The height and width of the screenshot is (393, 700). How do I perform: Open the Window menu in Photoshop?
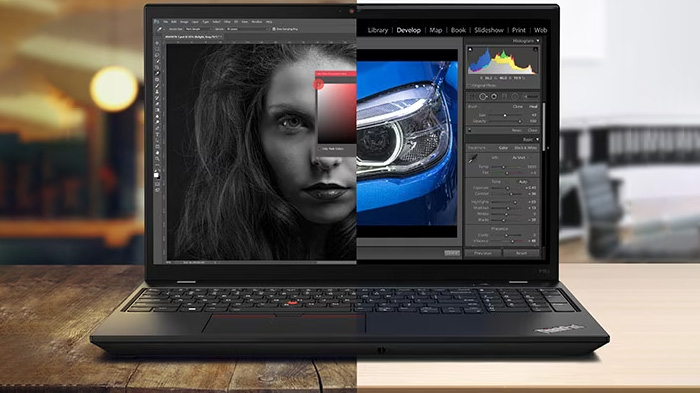(257, 22)
